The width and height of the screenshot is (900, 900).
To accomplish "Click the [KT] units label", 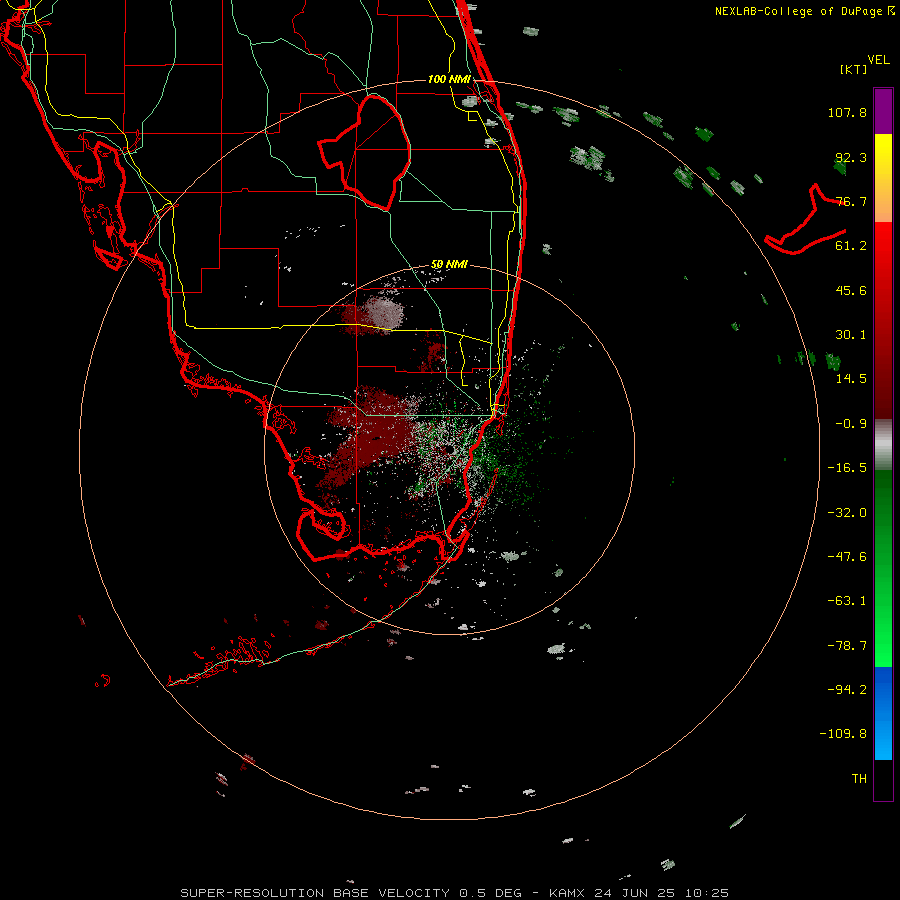I will 853,69.
